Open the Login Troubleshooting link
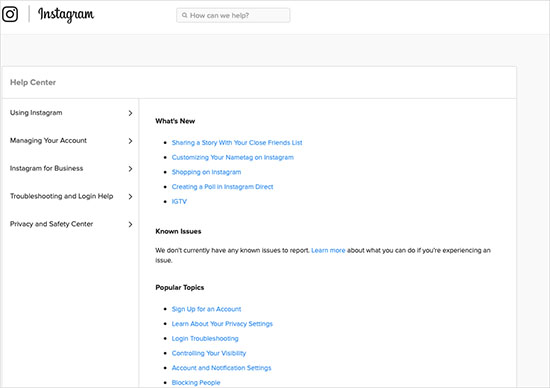This screenshot has width=550, height=388. pos(205,339)
